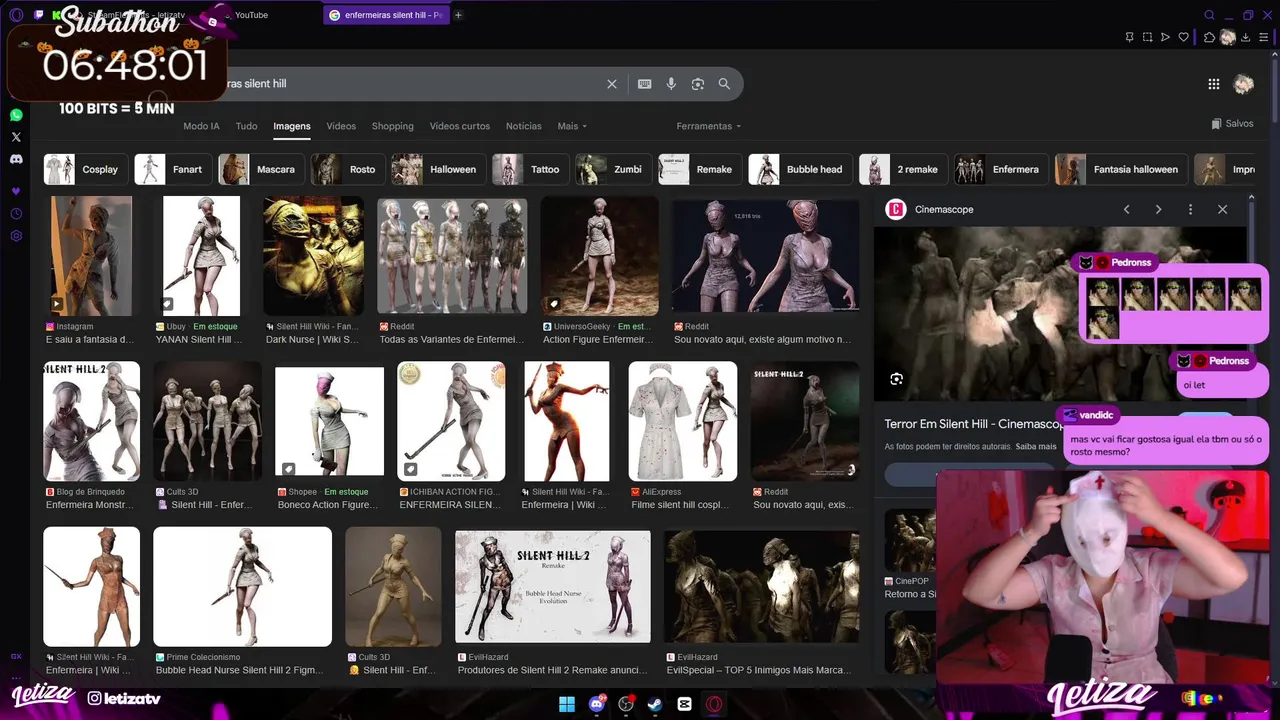
Task: Filter images by Halloween chip
Action: 438,169
